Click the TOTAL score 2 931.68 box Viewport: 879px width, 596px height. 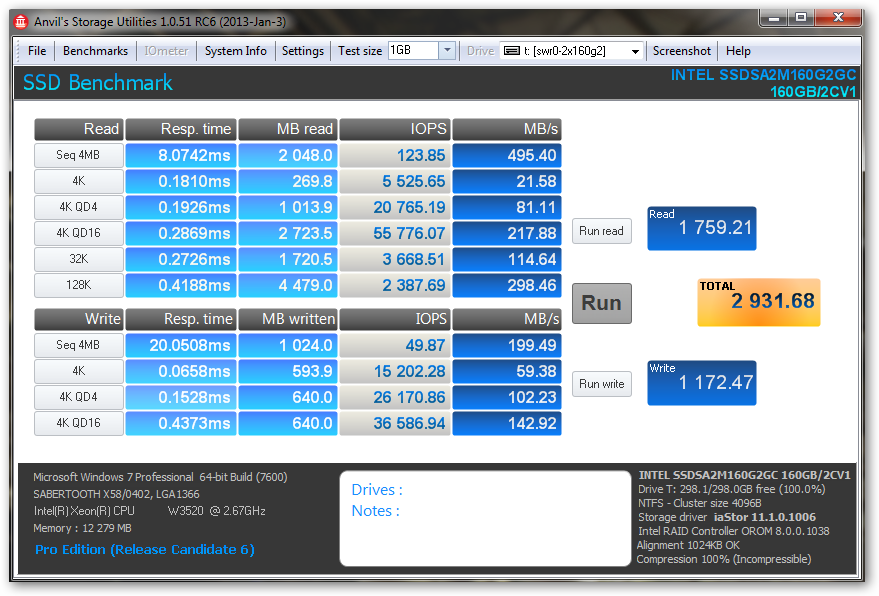(758, 302)
